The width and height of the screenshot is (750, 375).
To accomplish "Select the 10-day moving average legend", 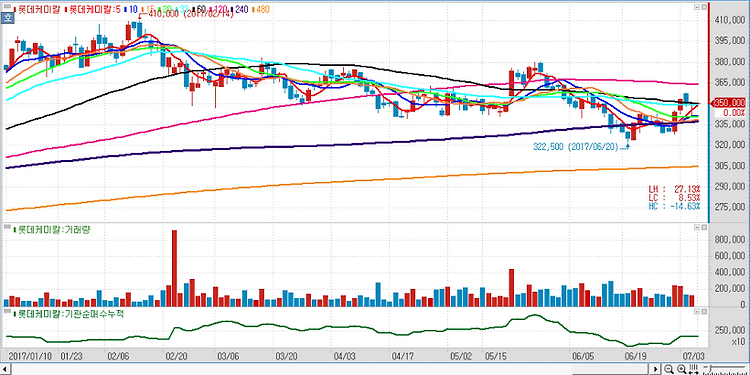I will pyautogui.click(x=131, y=9).
